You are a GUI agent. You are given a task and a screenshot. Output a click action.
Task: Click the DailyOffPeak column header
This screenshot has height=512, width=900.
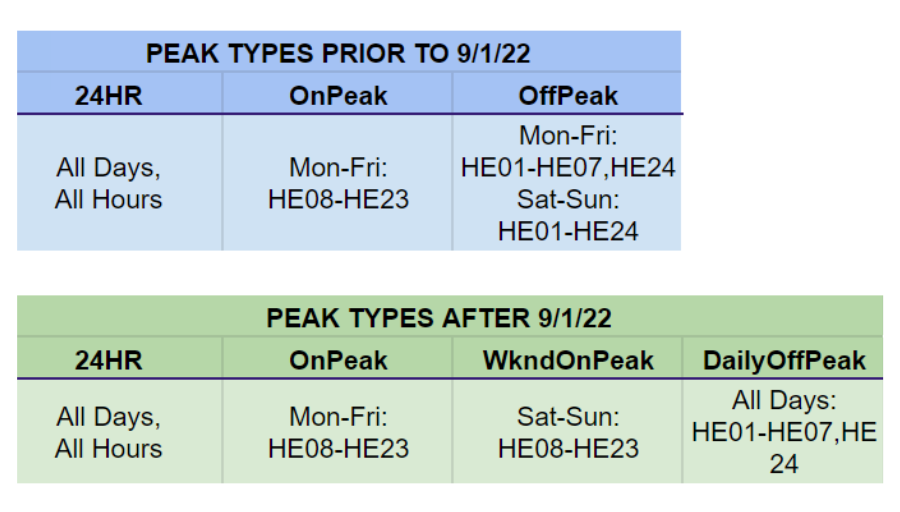784,360
